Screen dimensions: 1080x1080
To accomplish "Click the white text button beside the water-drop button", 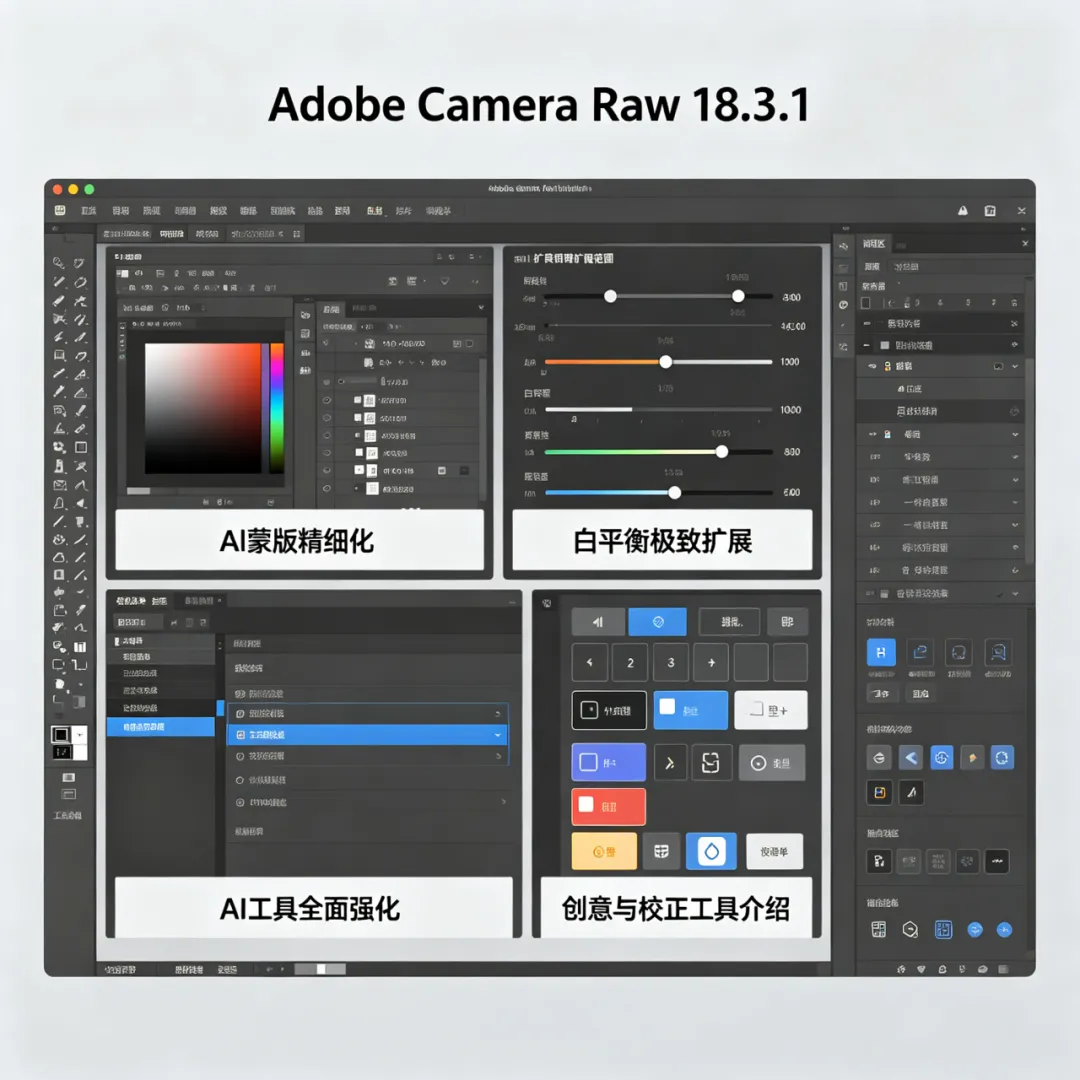I will tap(774, 851).
